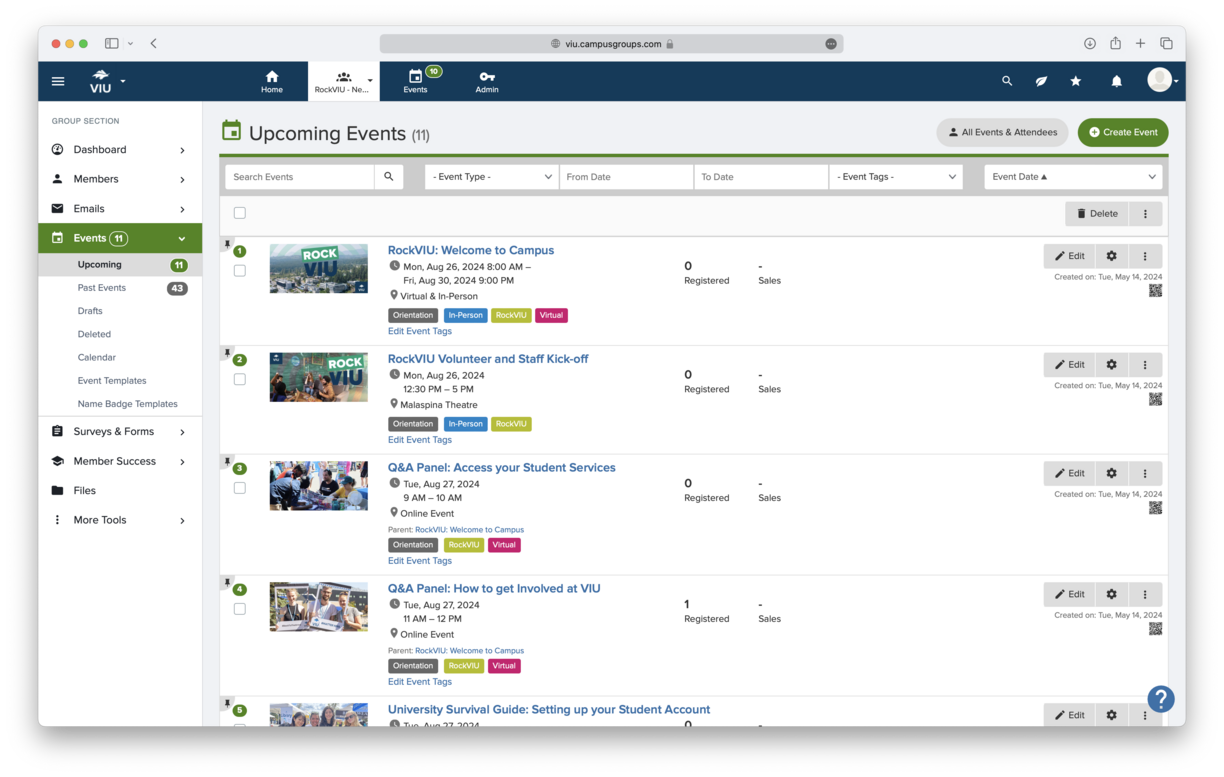Show QR code for Welcome to Campus
The width and height of the screenshot is (1224, 777).
click(x=1155, y=291)
